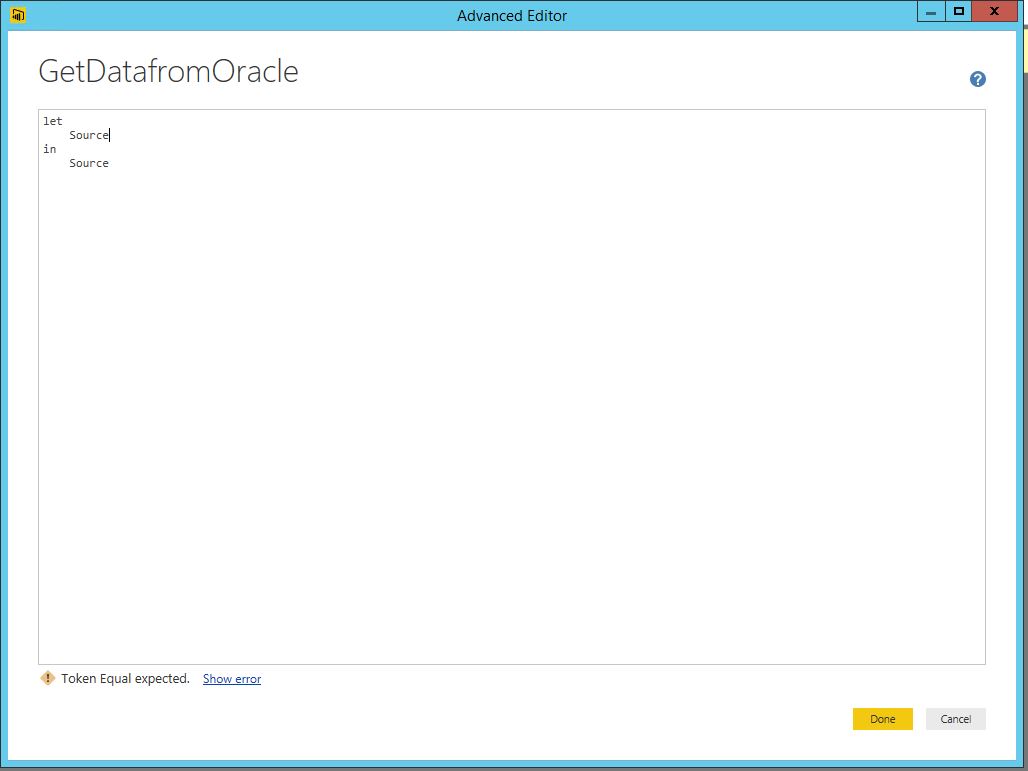Click the GetDatafromOracle query title

pos(168,71)
